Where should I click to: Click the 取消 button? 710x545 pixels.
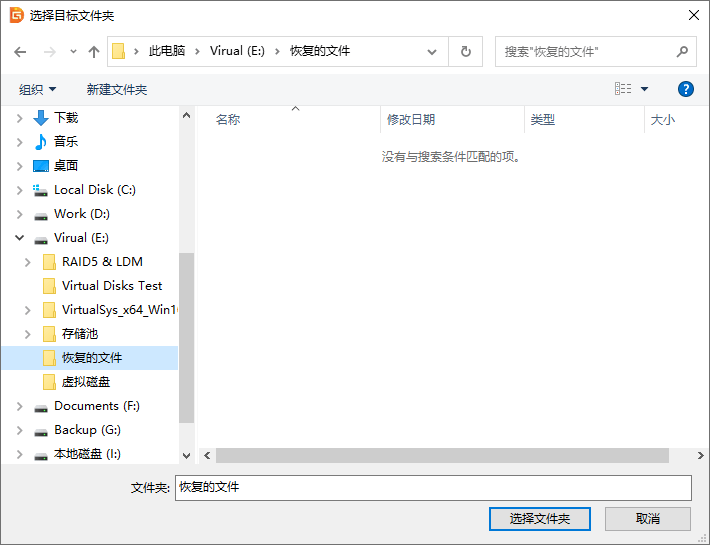click(x=647, y=519)
